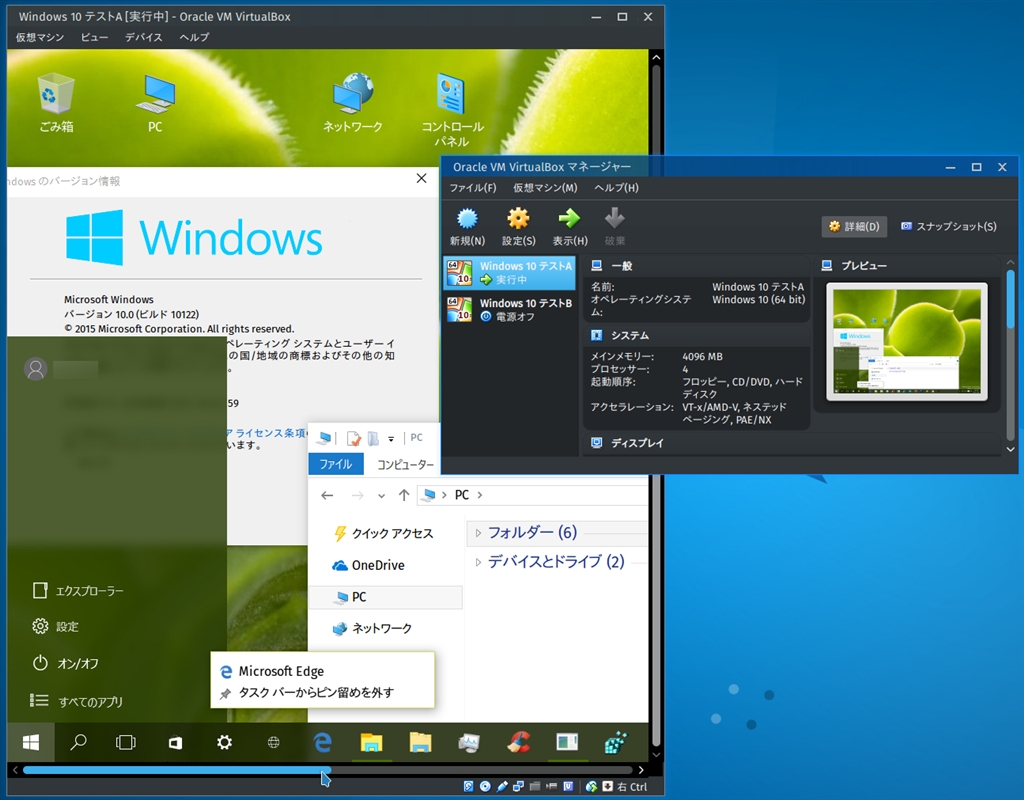Screen dimensions: 1024x800
Task: Click the CCleaner icon on guest taskbar
Action: tap(519, 742)
